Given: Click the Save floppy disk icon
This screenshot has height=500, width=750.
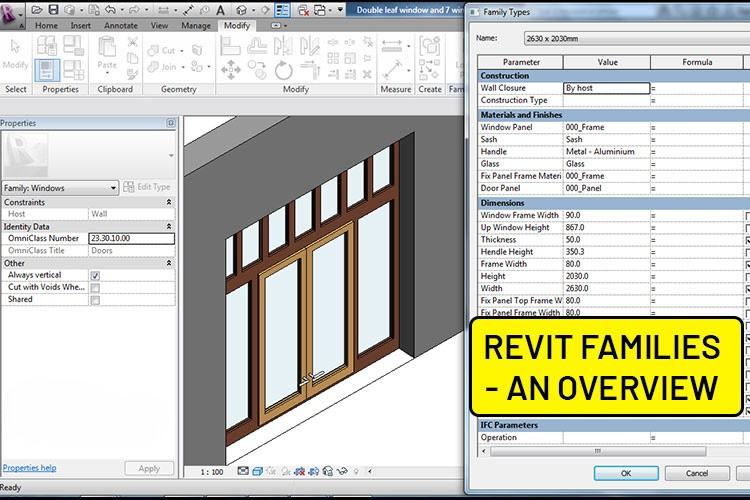Looking at the screenshot, I should 54,10.
